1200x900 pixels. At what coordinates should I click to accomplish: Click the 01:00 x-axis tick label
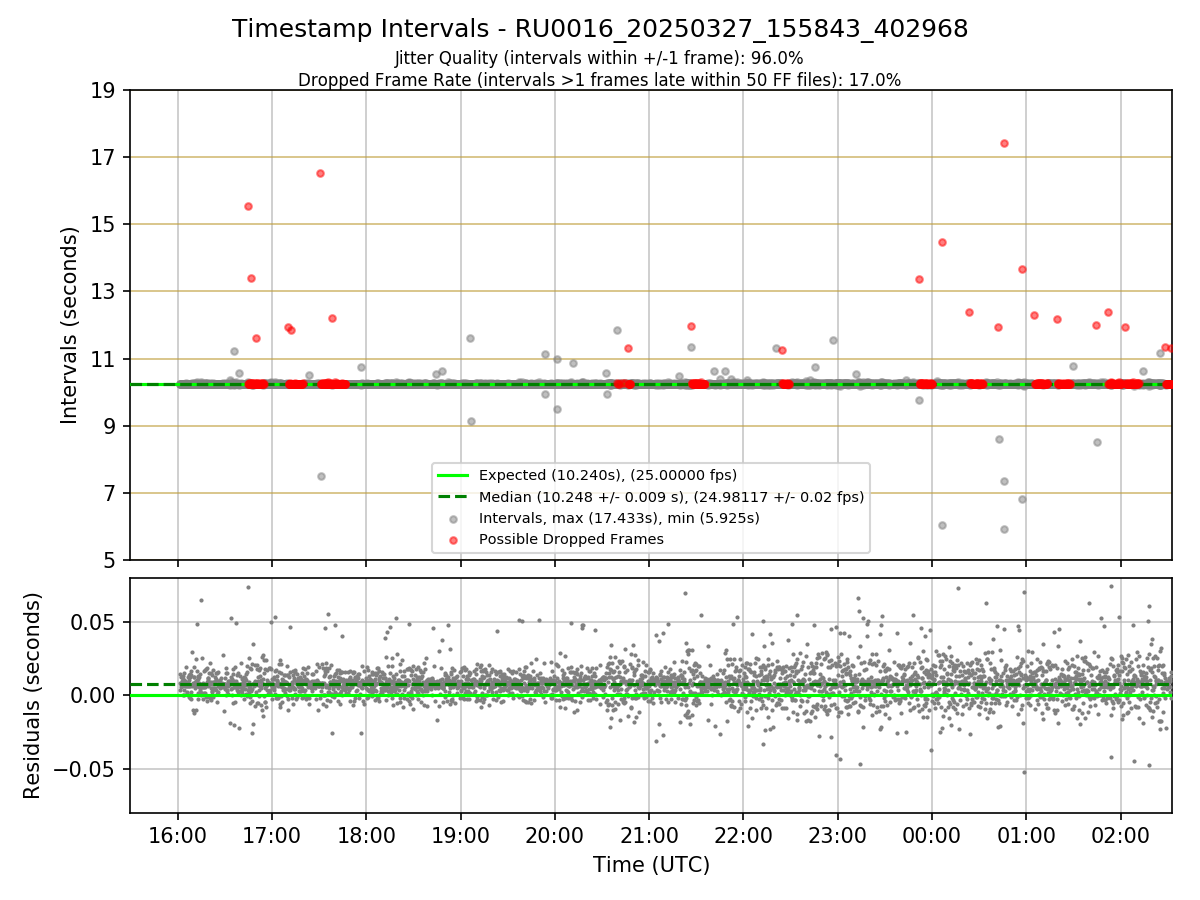point(1026,835)
